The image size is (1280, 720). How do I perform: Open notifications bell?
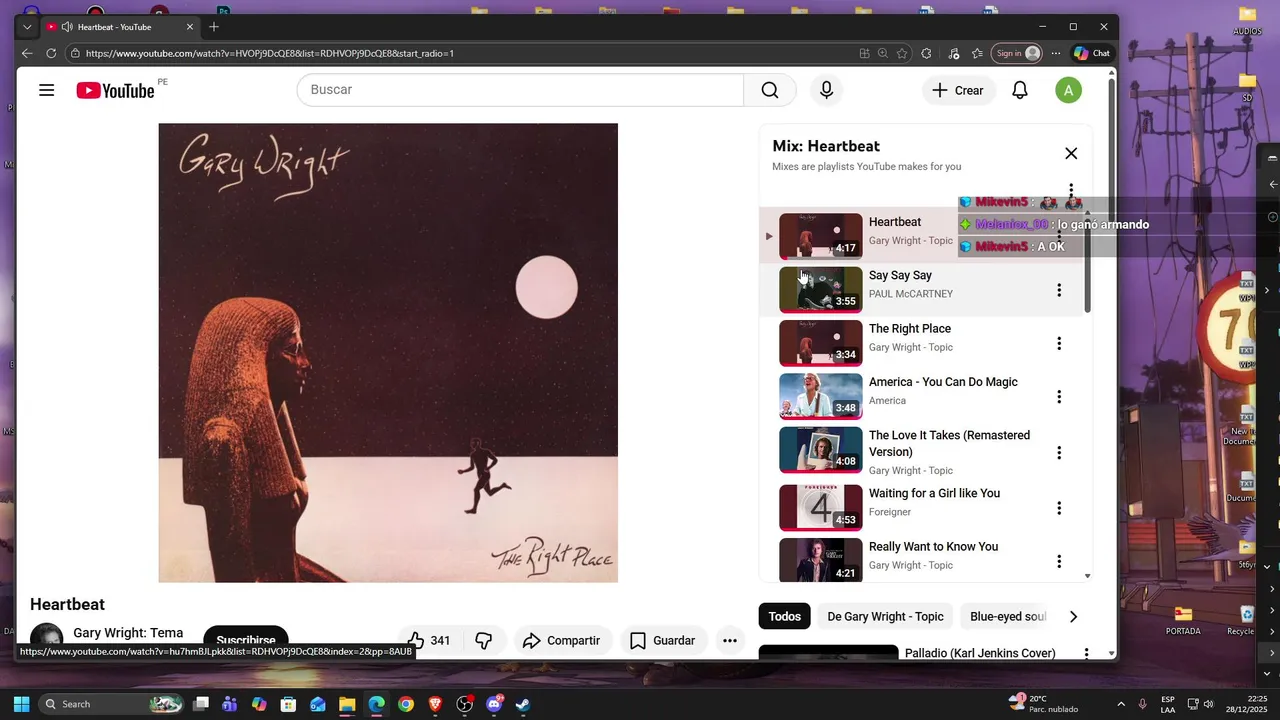[1020, 90]
